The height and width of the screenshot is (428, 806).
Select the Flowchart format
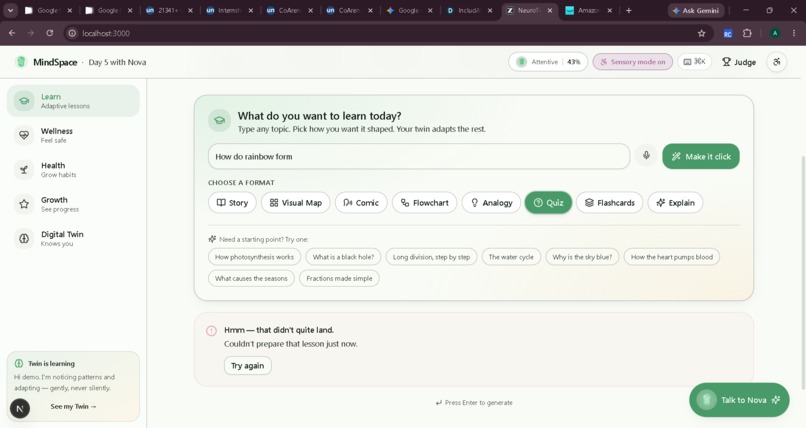pos(425,202)
